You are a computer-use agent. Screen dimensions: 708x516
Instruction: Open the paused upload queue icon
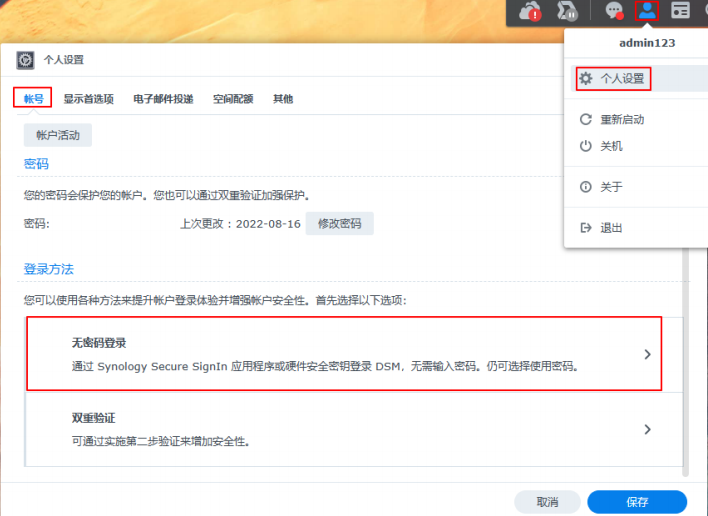567,11
